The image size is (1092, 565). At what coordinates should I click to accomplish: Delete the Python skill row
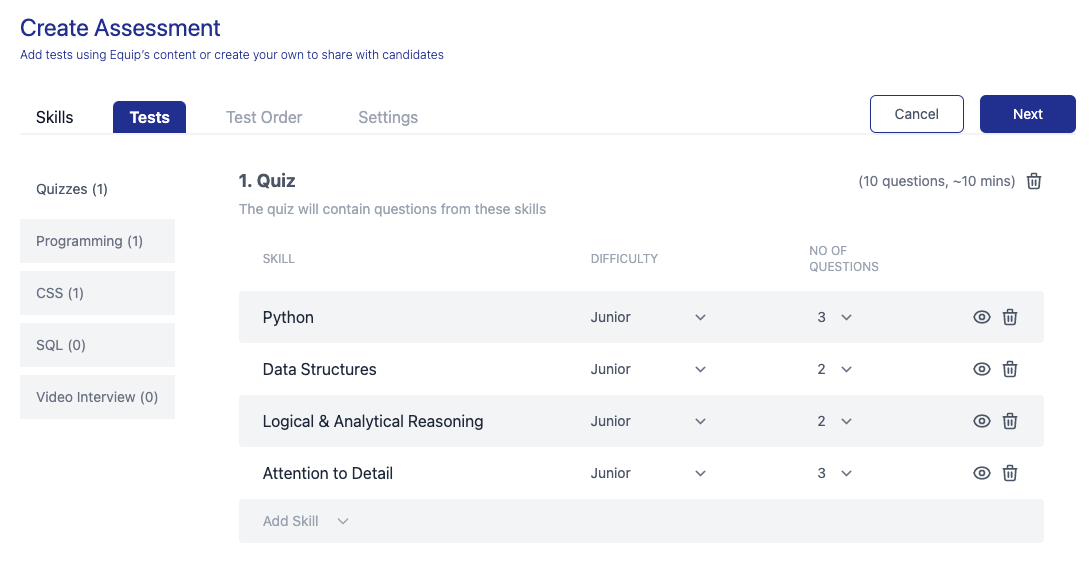tap(1010, 317)
